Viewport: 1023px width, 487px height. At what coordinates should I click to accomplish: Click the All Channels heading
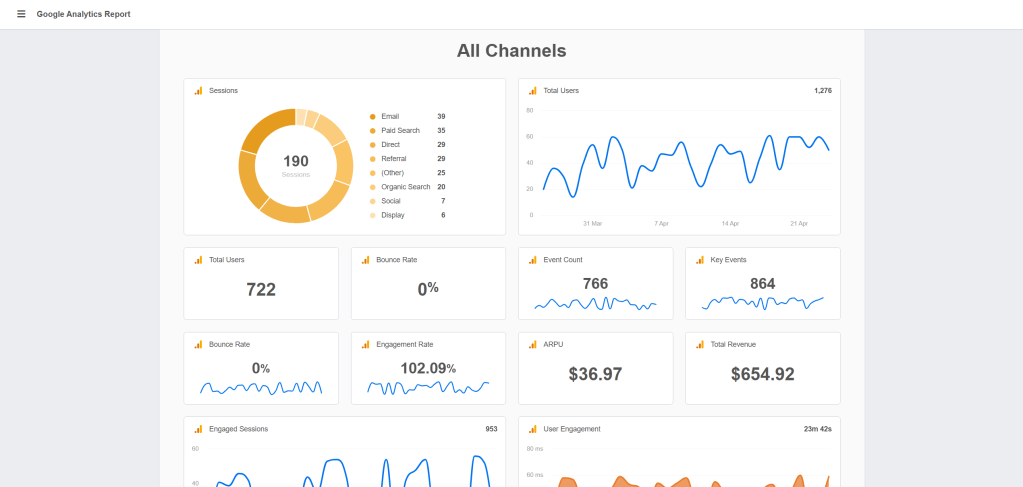(x=511, y=50)
